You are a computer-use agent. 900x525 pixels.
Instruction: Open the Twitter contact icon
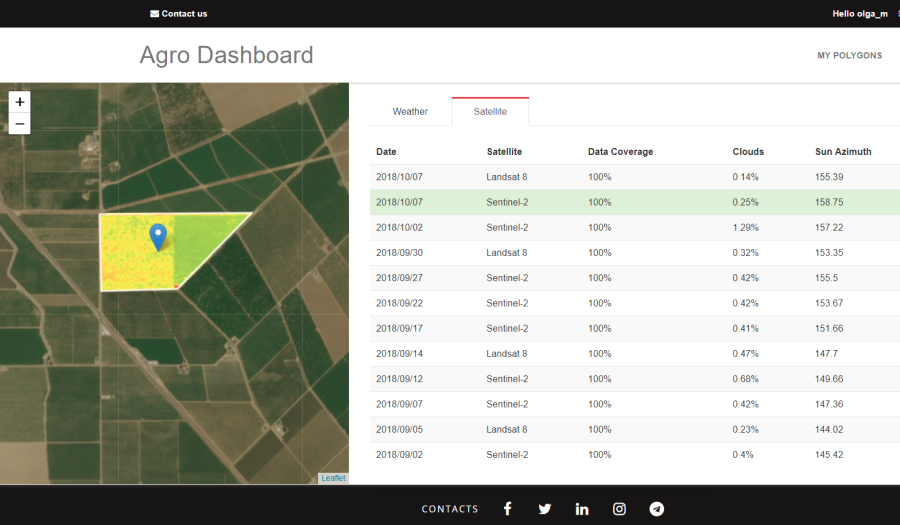click(x=545, y=509)
